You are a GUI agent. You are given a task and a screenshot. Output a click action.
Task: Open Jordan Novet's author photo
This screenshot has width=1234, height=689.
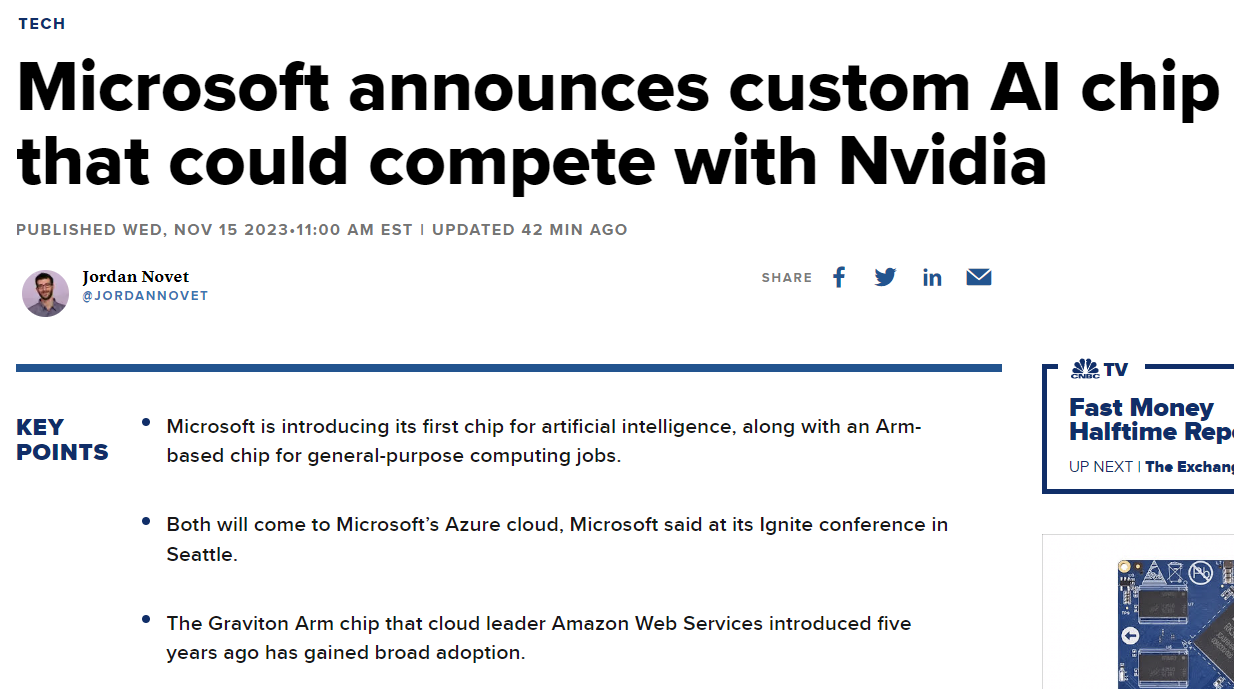(45, 293)
